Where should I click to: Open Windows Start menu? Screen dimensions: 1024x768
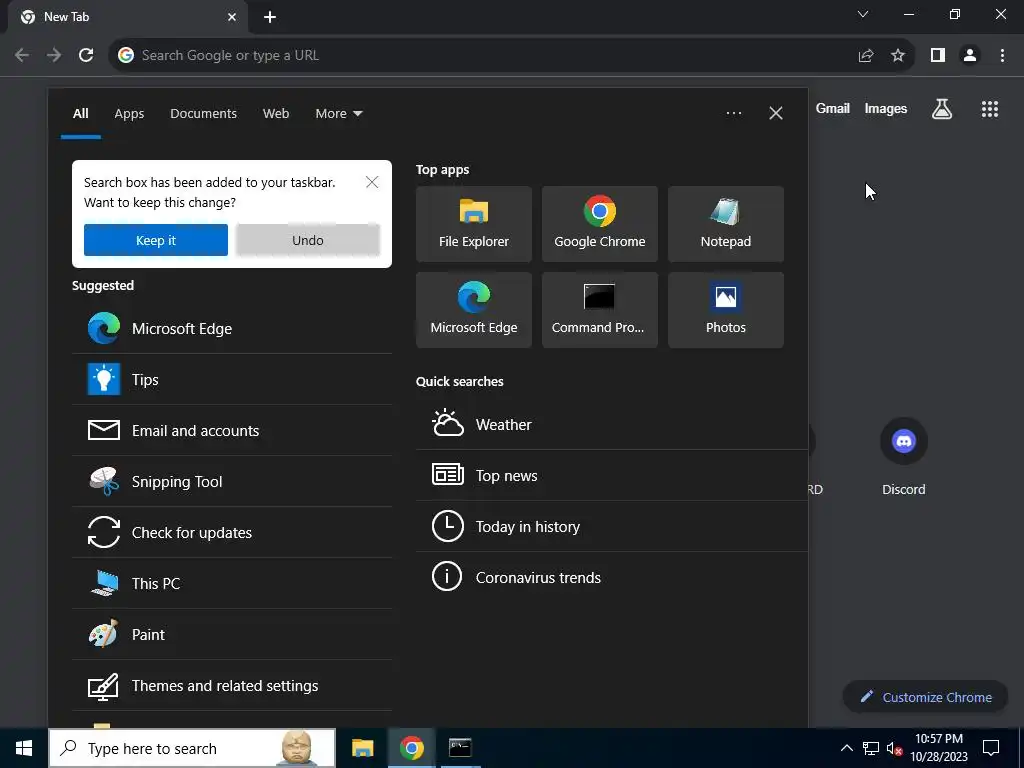point(24,748)
